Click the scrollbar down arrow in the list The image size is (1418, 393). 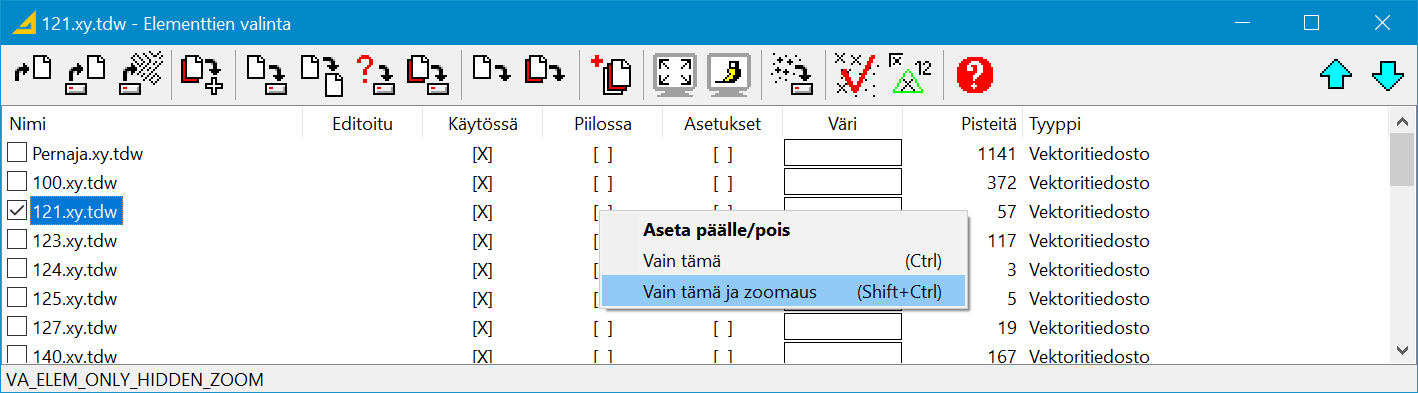click(1402, 348)
